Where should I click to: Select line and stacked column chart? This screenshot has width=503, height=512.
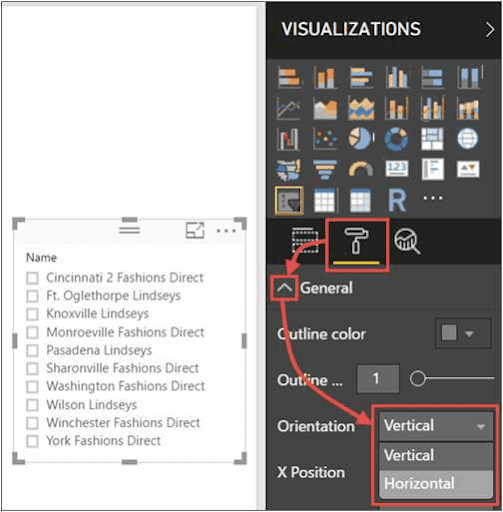pyautogui.click(x=397, y=108)
